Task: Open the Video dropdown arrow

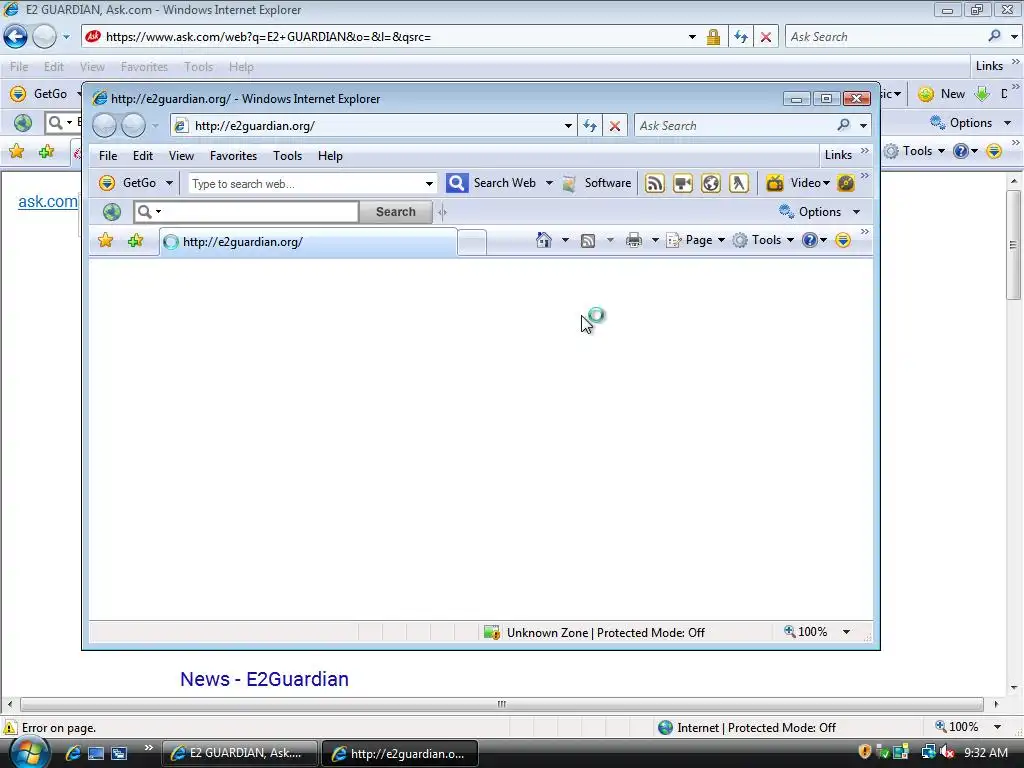Action: pyautogui.click(x=826, y=184)
